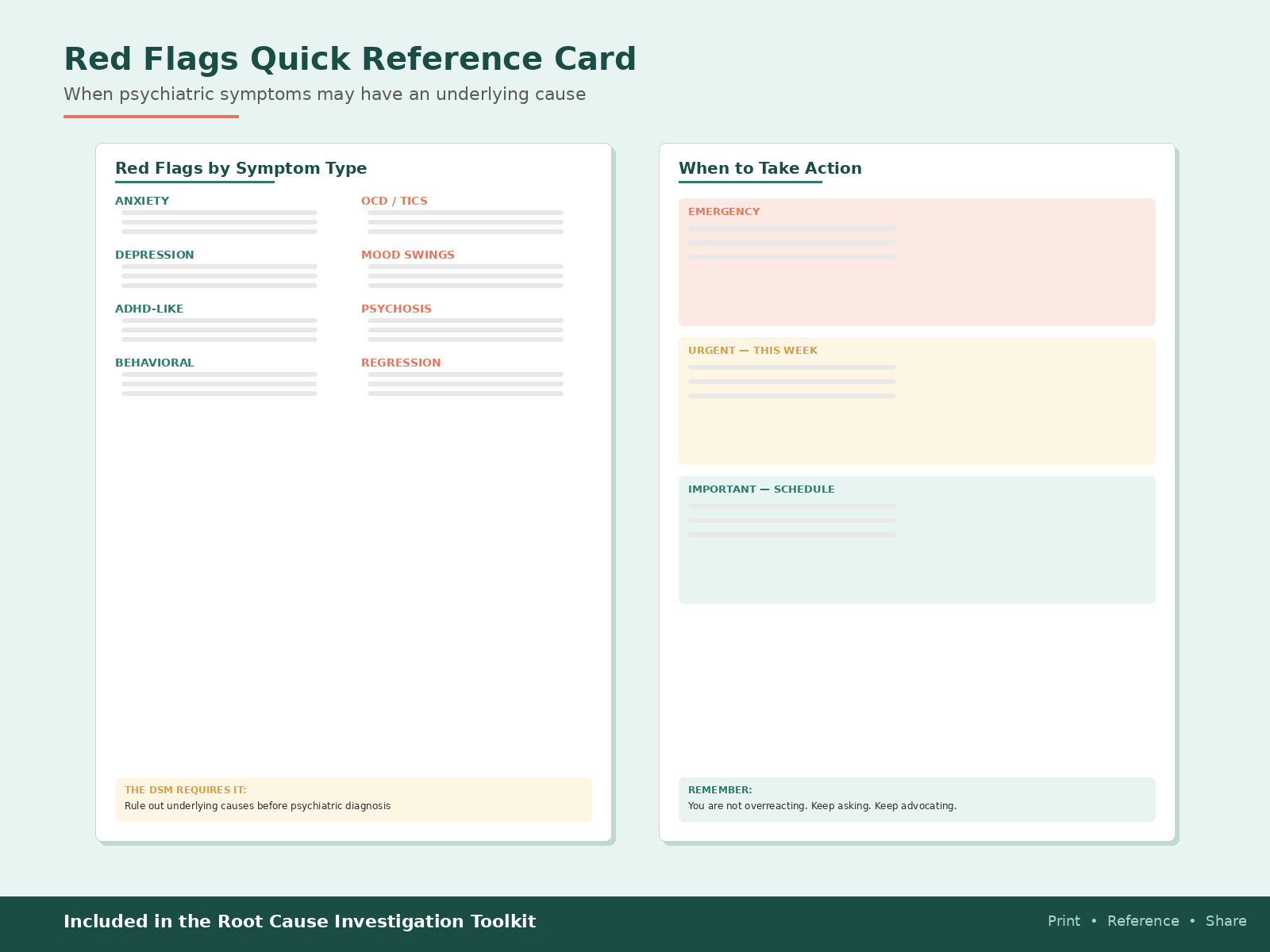Open the EMERGENCY action panel
The height and width of the screenshot is (952, 1270).
[x=917, y=262]
